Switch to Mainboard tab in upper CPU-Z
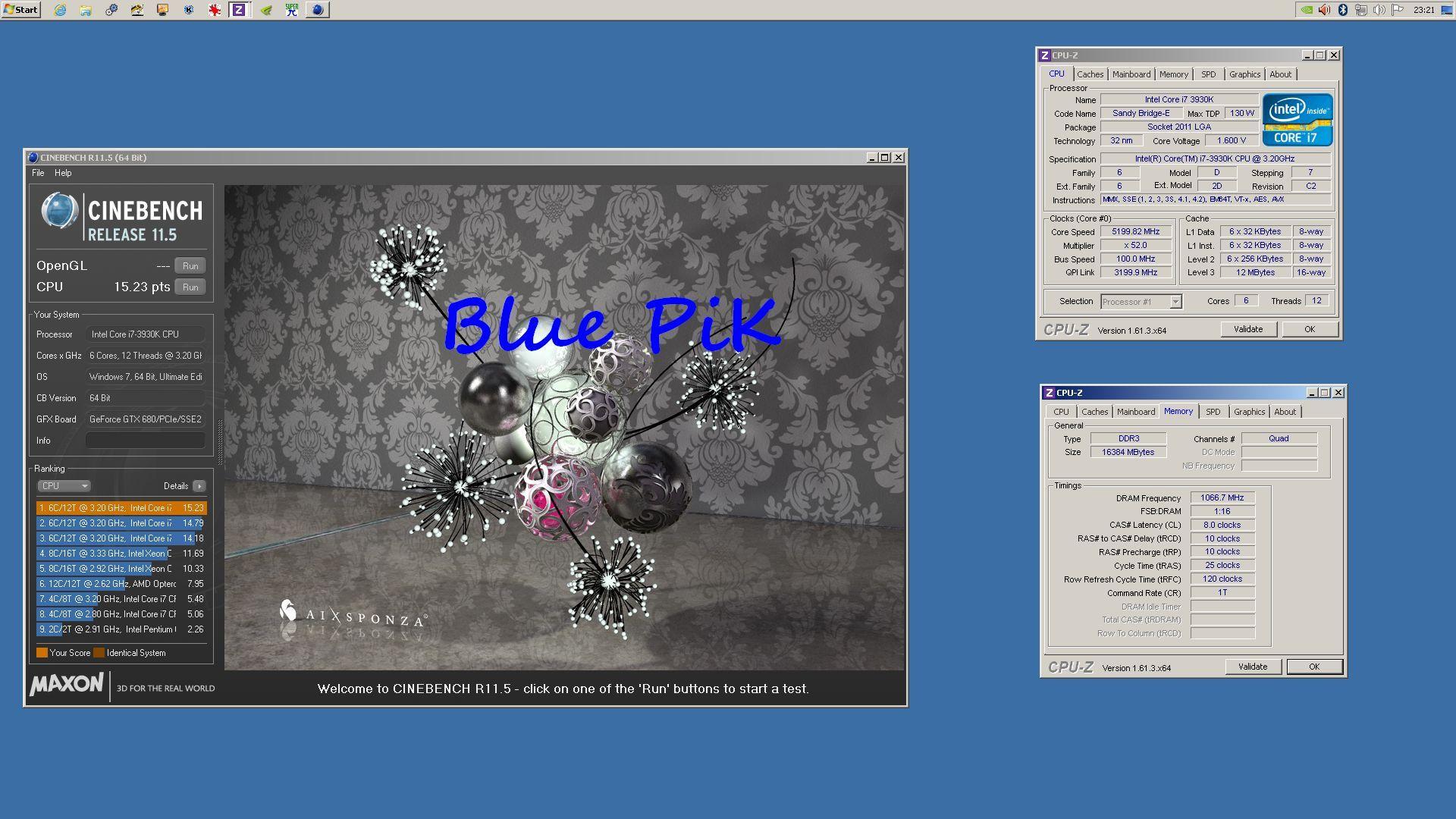 [1131, 74]
